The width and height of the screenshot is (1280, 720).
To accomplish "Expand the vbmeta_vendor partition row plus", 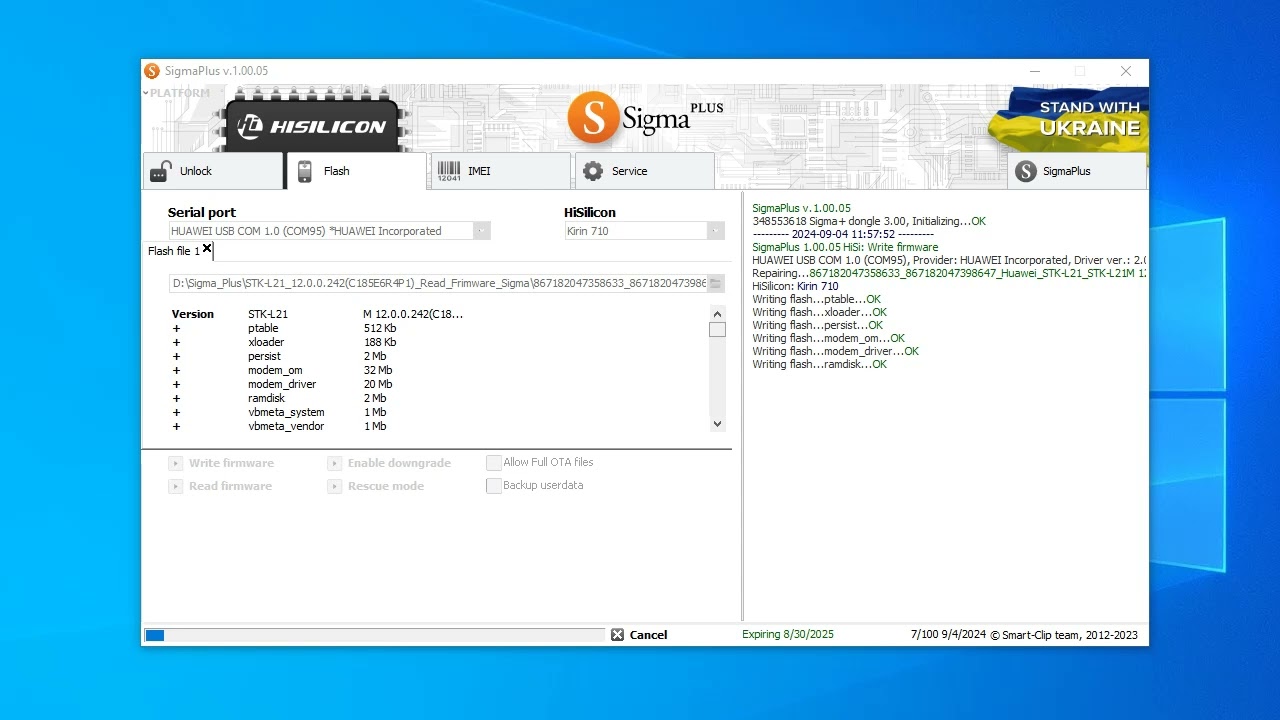I will [176, 426].
